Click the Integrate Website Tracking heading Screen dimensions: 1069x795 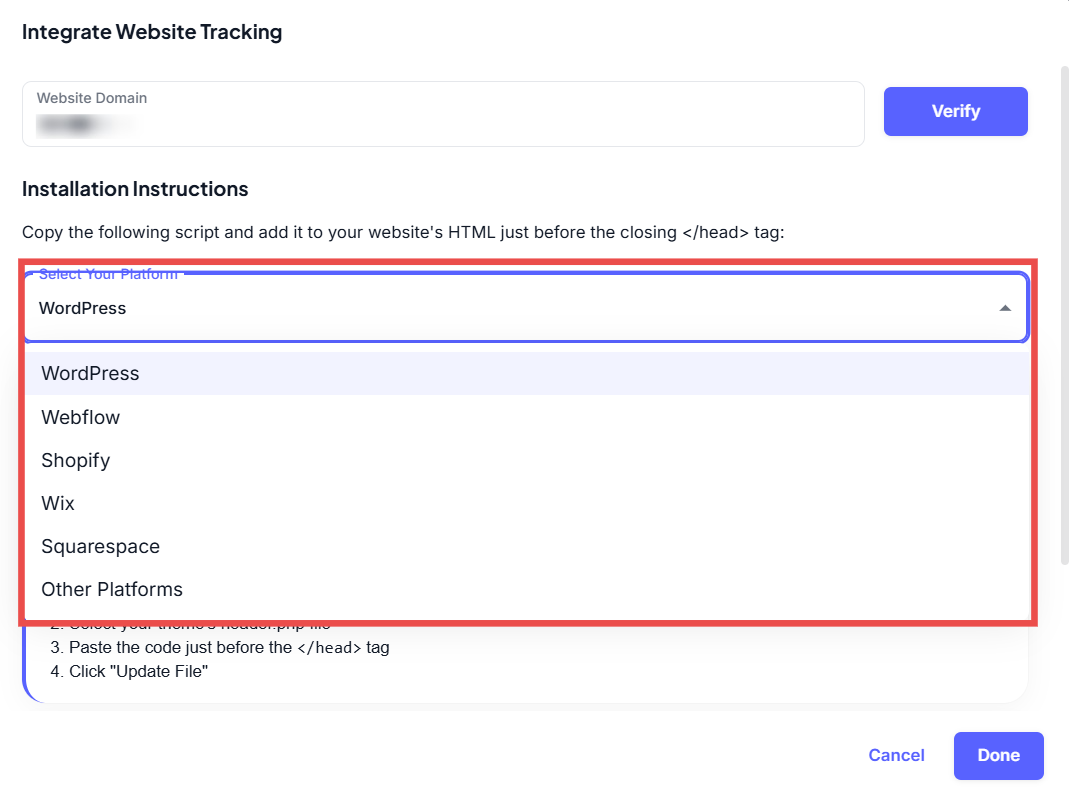tap(152, 32)
